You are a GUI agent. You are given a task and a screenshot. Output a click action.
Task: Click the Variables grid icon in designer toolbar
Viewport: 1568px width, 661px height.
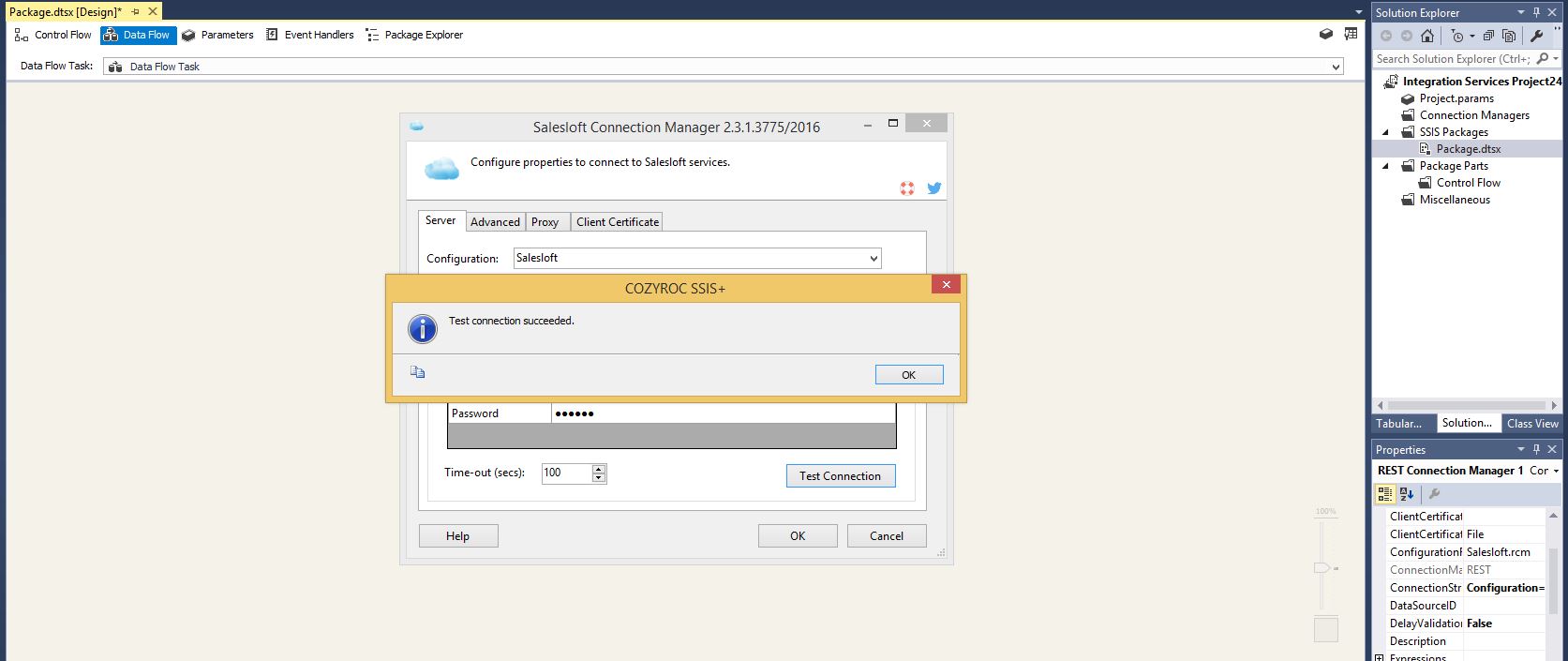(x=1351, y=35)
